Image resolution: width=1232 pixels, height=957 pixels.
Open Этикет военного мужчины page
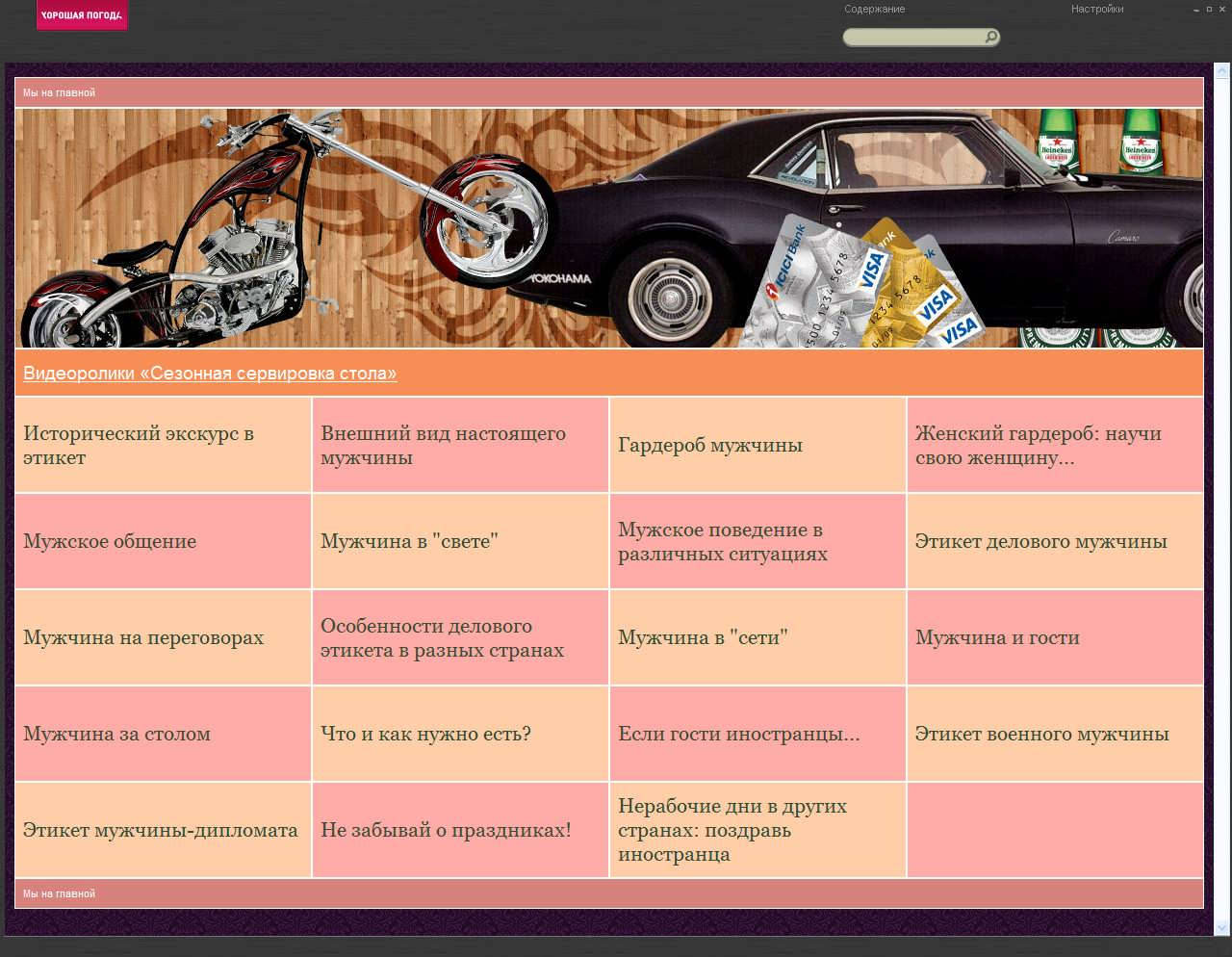1041,735
